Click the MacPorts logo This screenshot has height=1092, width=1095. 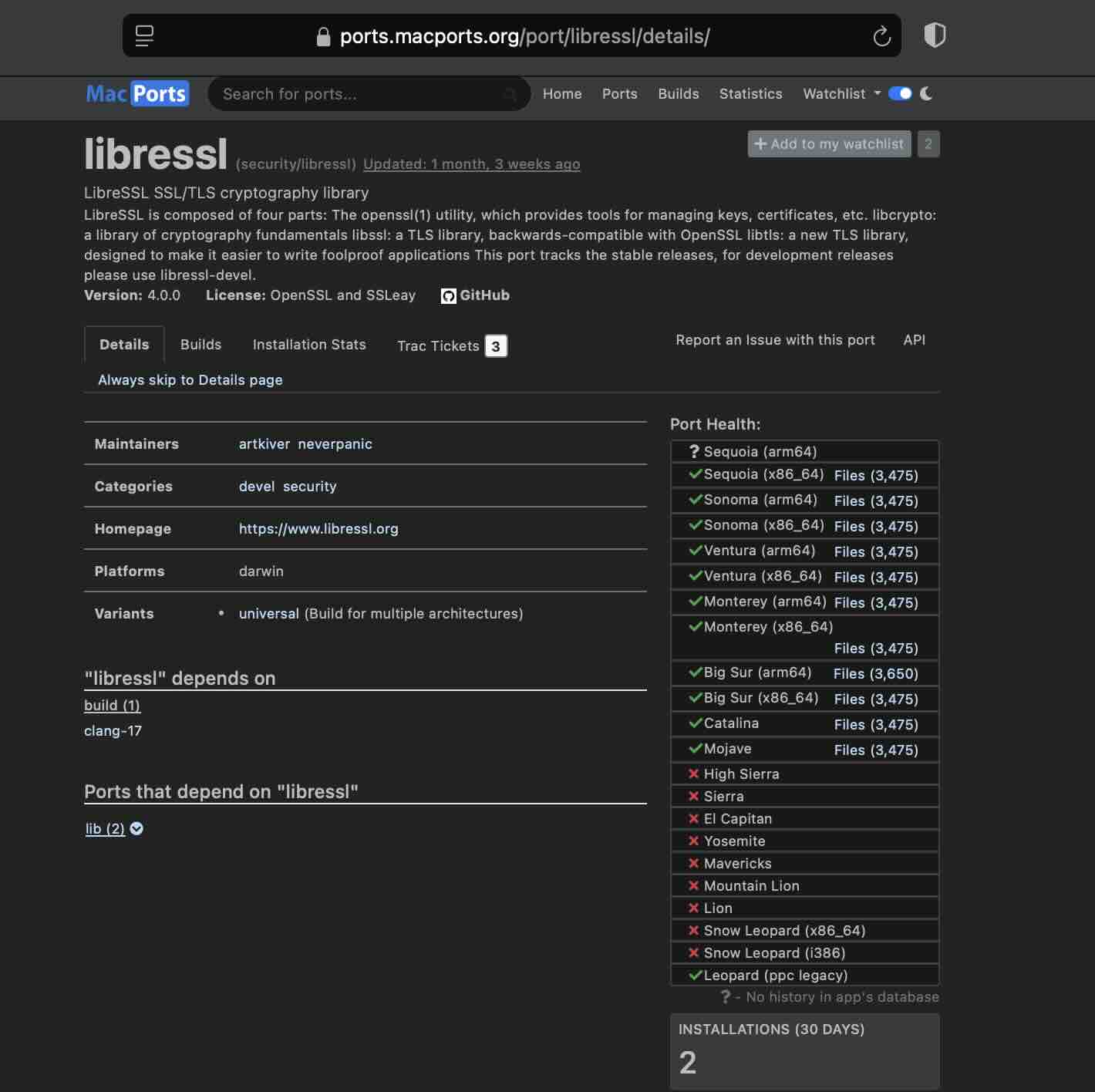[x=137, y=94]
